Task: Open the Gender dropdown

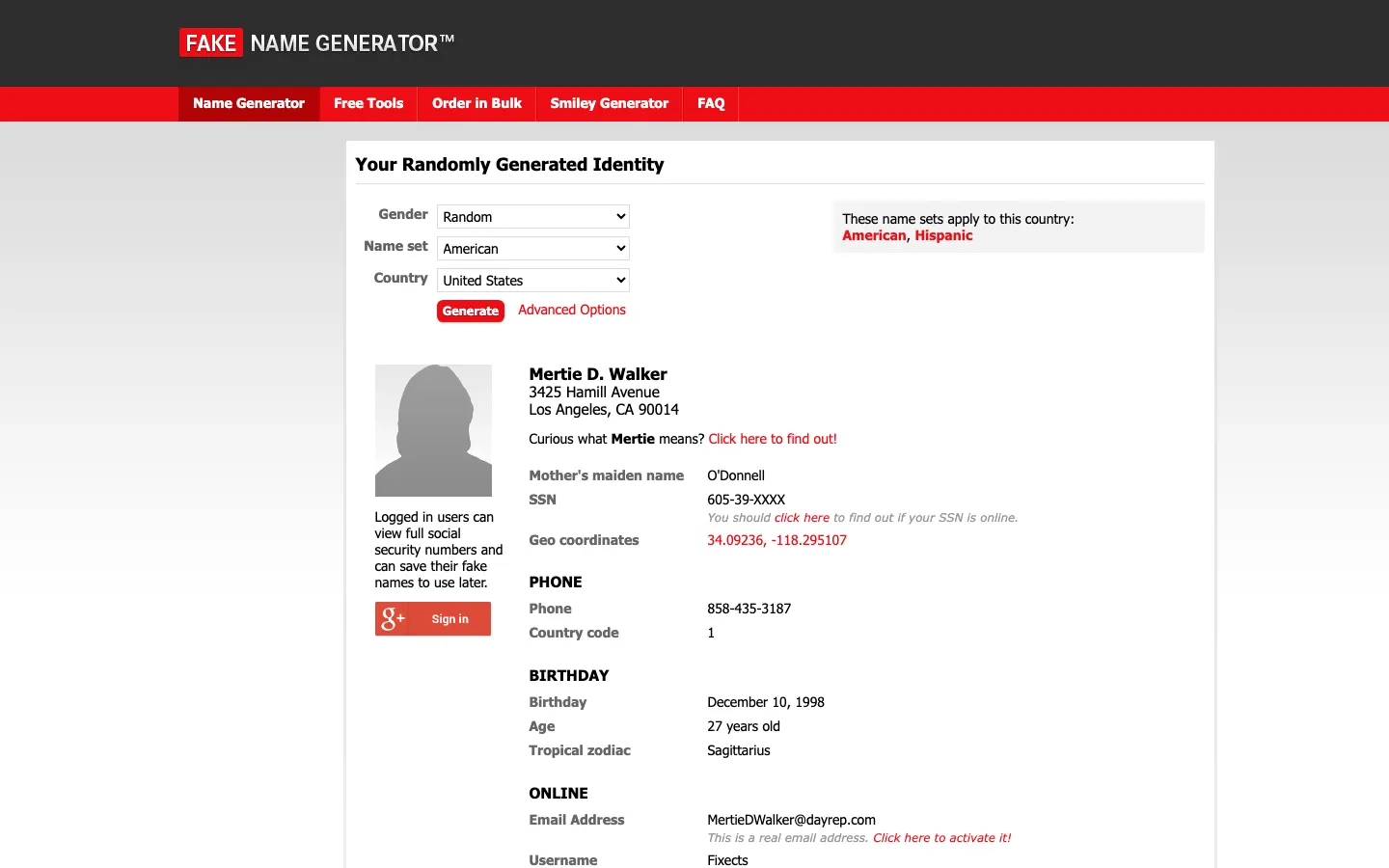Action: click(x=532, y=217)
